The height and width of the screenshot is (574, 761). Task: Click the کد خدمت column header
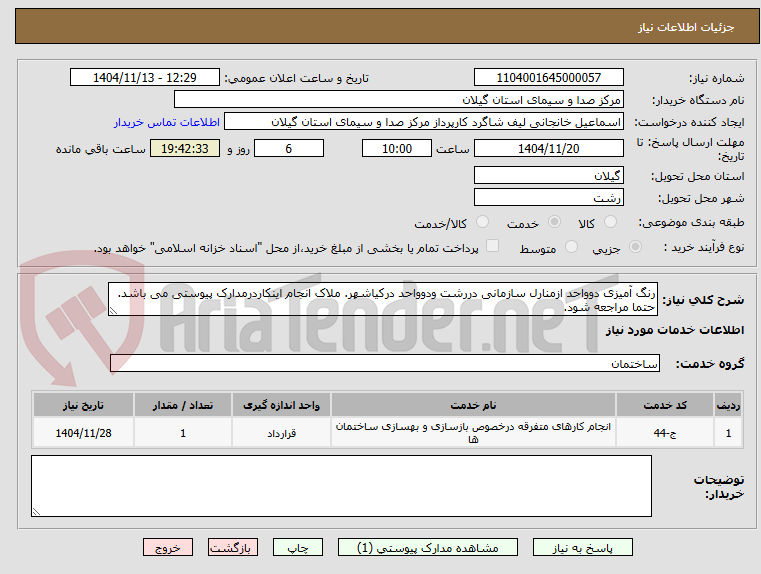665,405
